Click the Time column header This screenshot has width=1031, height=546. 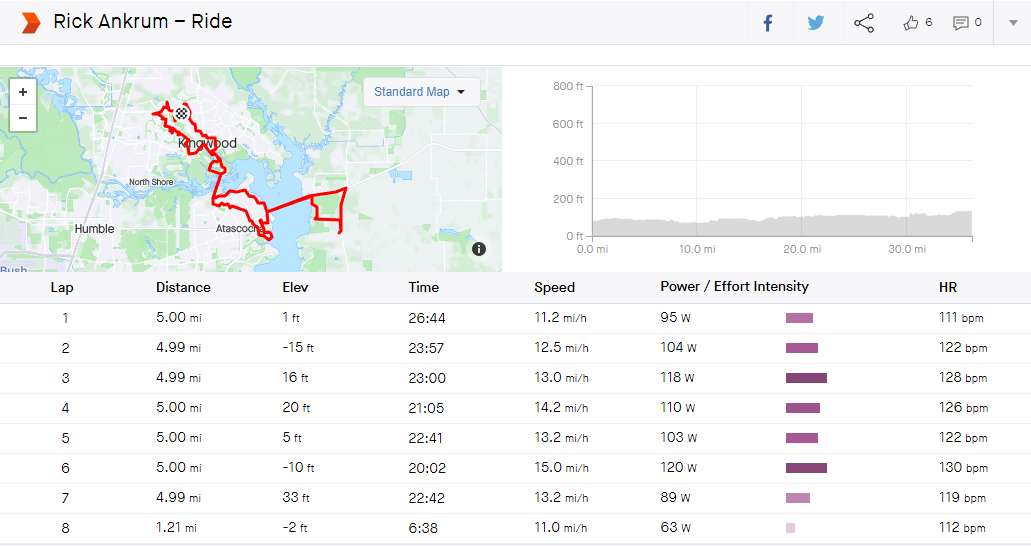[423, 287]
